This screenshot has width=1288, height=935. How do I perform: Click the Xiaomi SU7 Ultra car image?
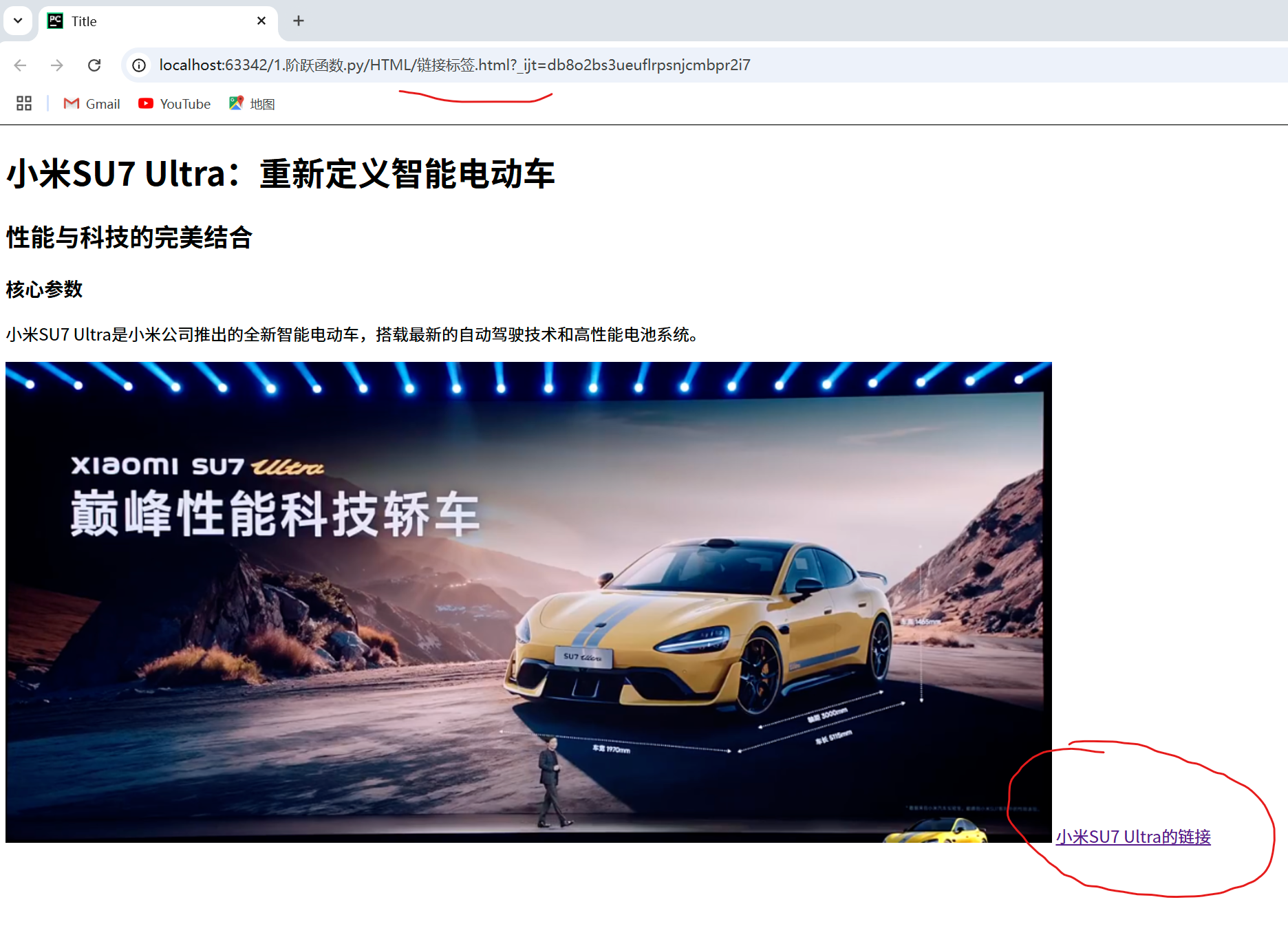(528, 602)
